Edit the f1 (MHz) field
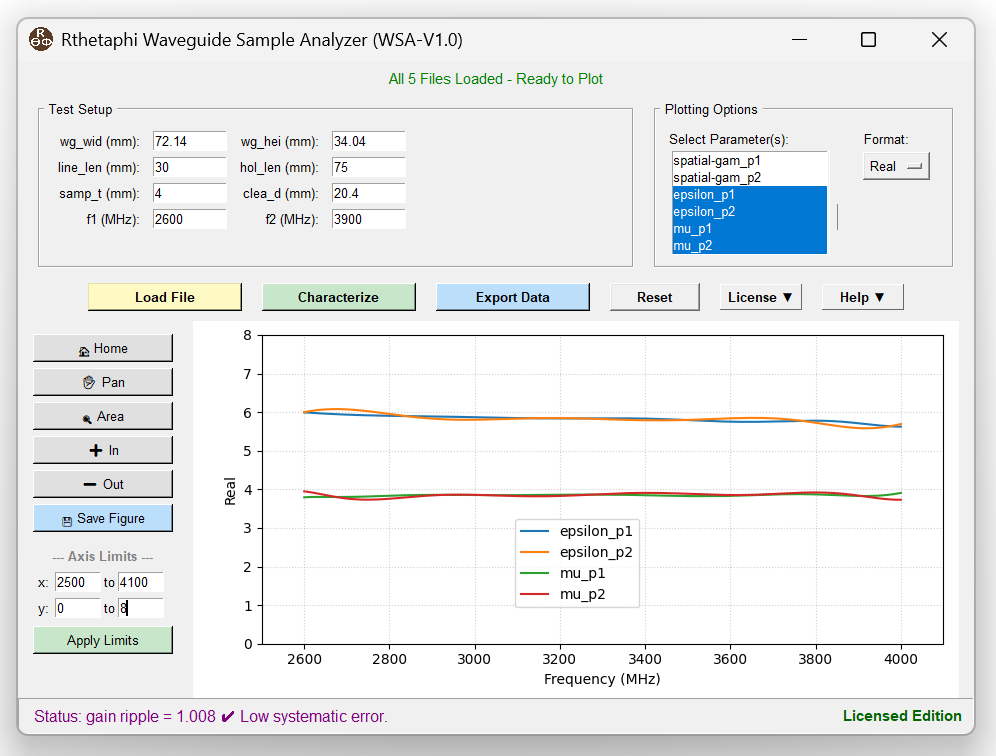Image resolution: width=996 pixels, height=756 pixels. (x=189, y=219)
